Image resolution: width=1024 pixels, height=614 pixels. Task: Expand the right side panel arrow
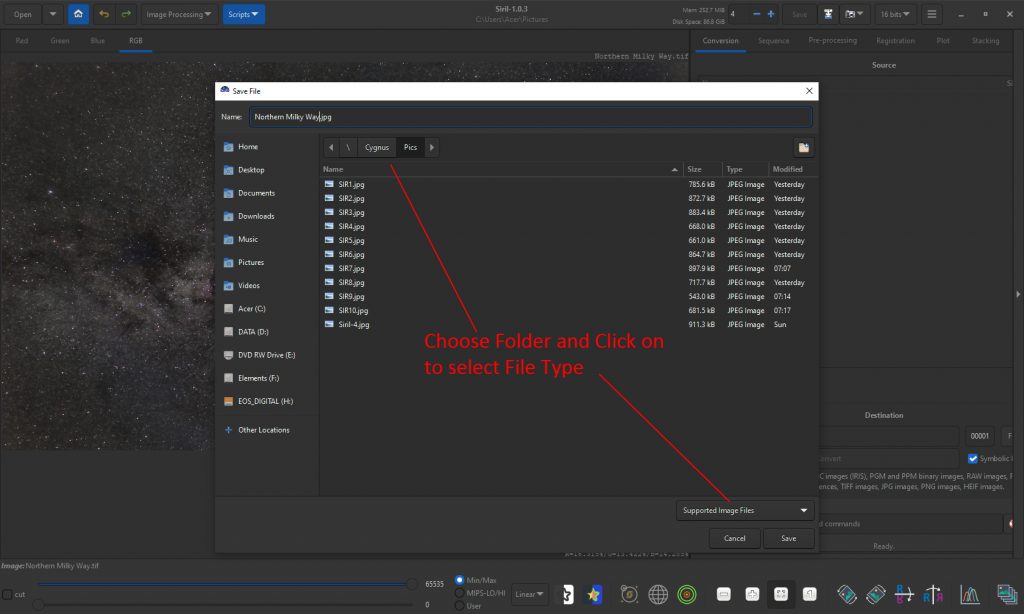pyautogui.click(x=1018, y=295)
